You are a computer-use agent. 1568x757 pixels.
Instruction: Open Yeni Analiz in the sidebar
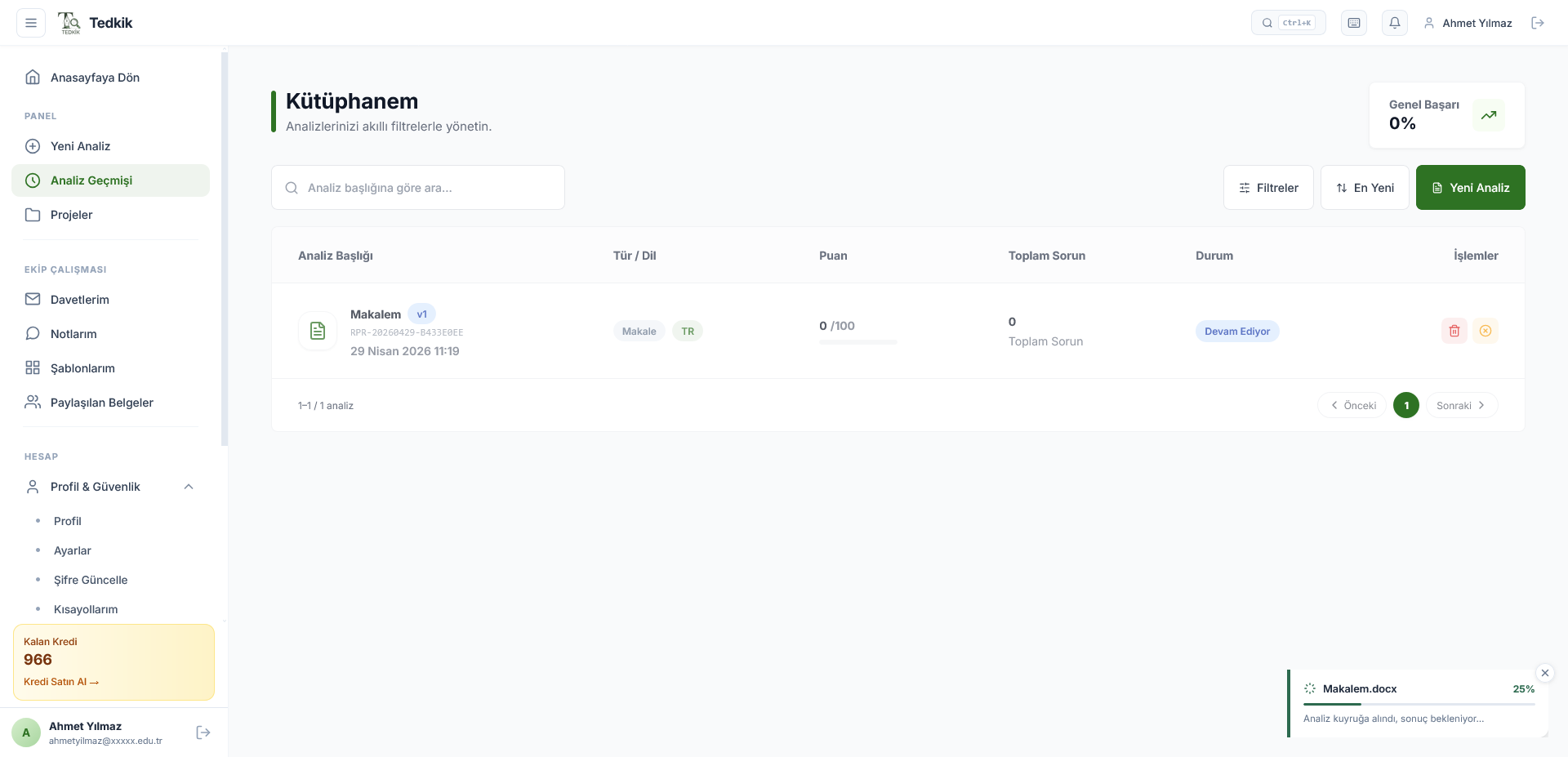coord(110,146)
